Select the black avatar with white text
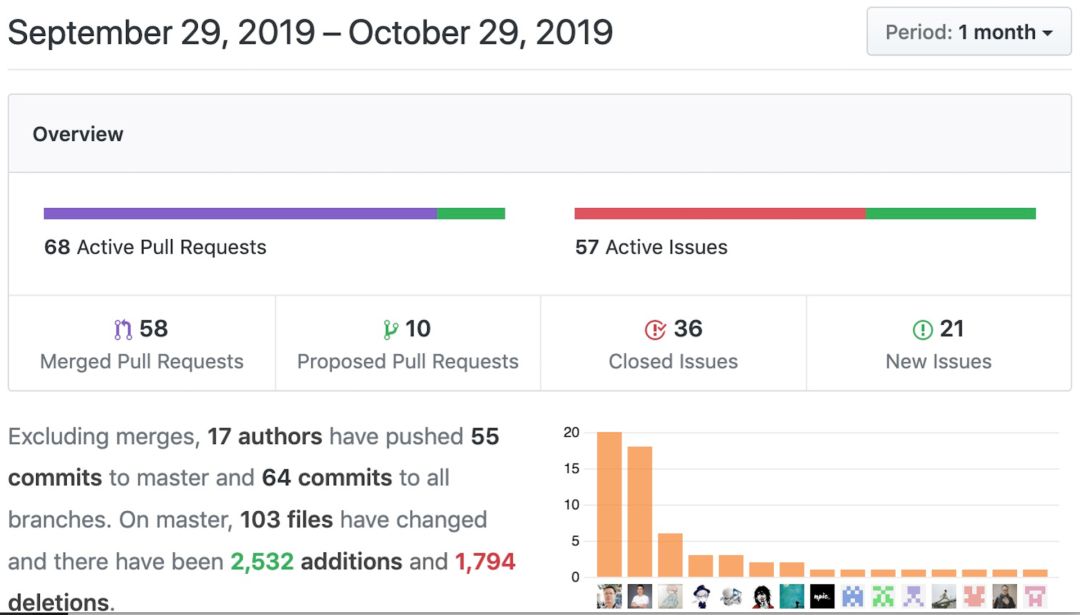Screen dimensions: 1080x615 822,596
